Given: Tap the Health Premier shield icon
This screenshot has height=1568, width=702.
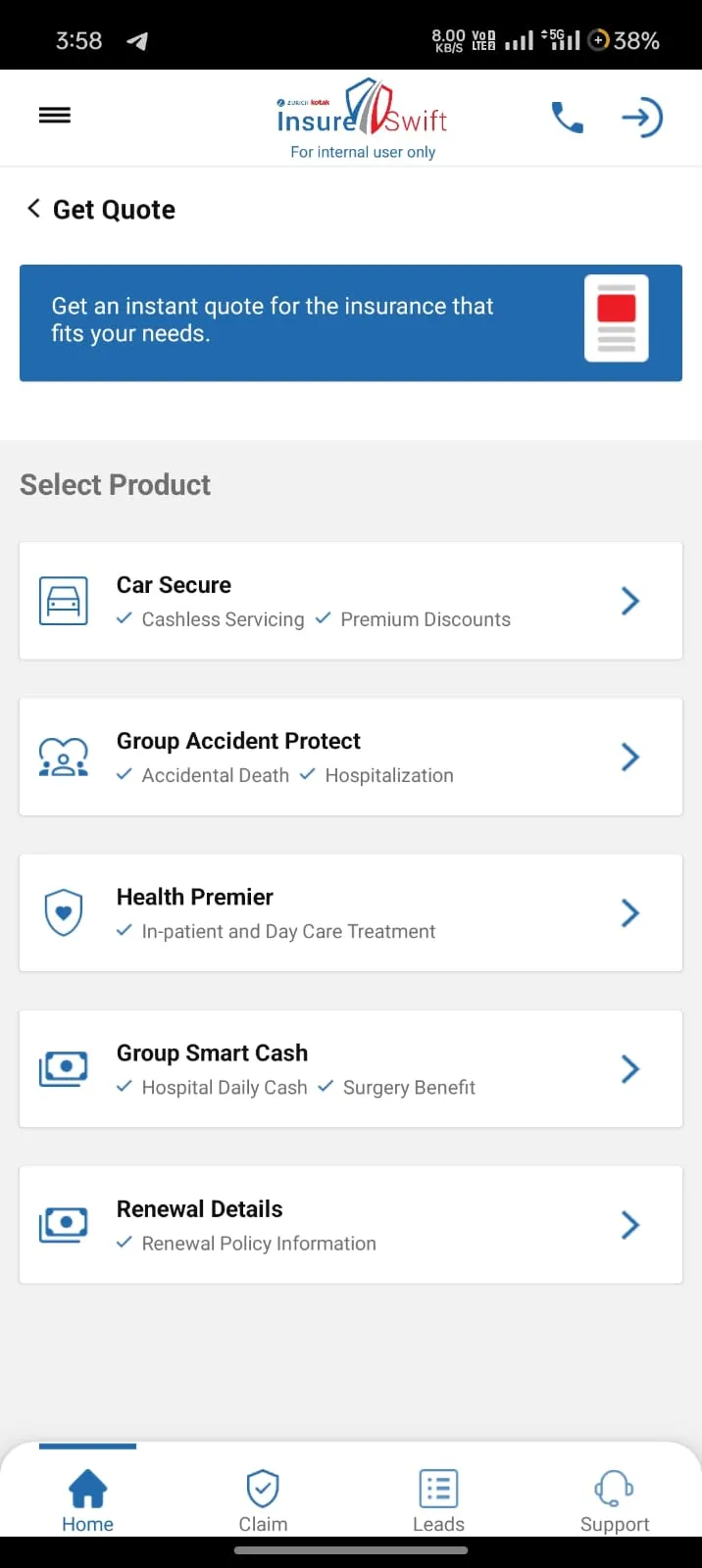Looking at the screenshot, I should click(64, 912).
